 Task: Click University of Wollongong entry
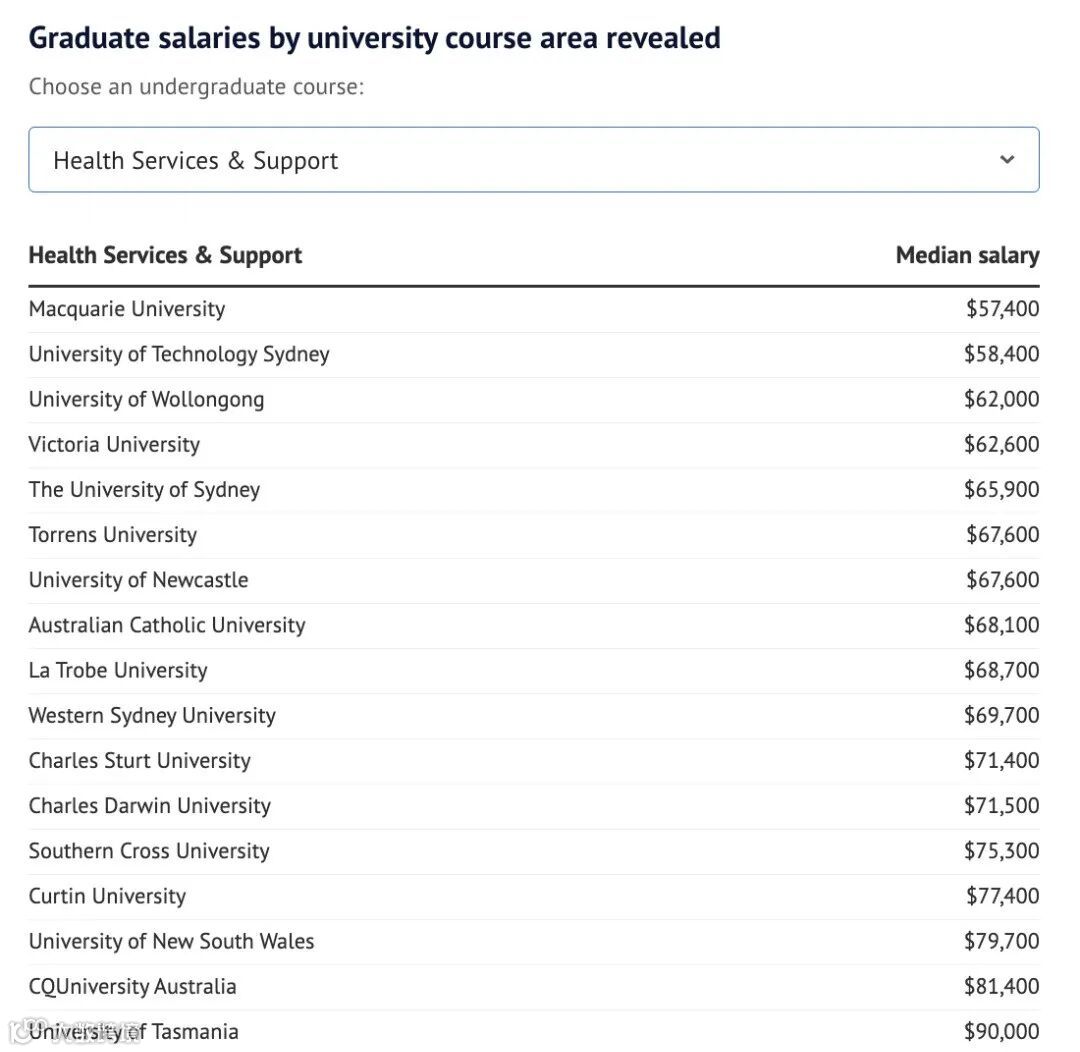[147, 399]
